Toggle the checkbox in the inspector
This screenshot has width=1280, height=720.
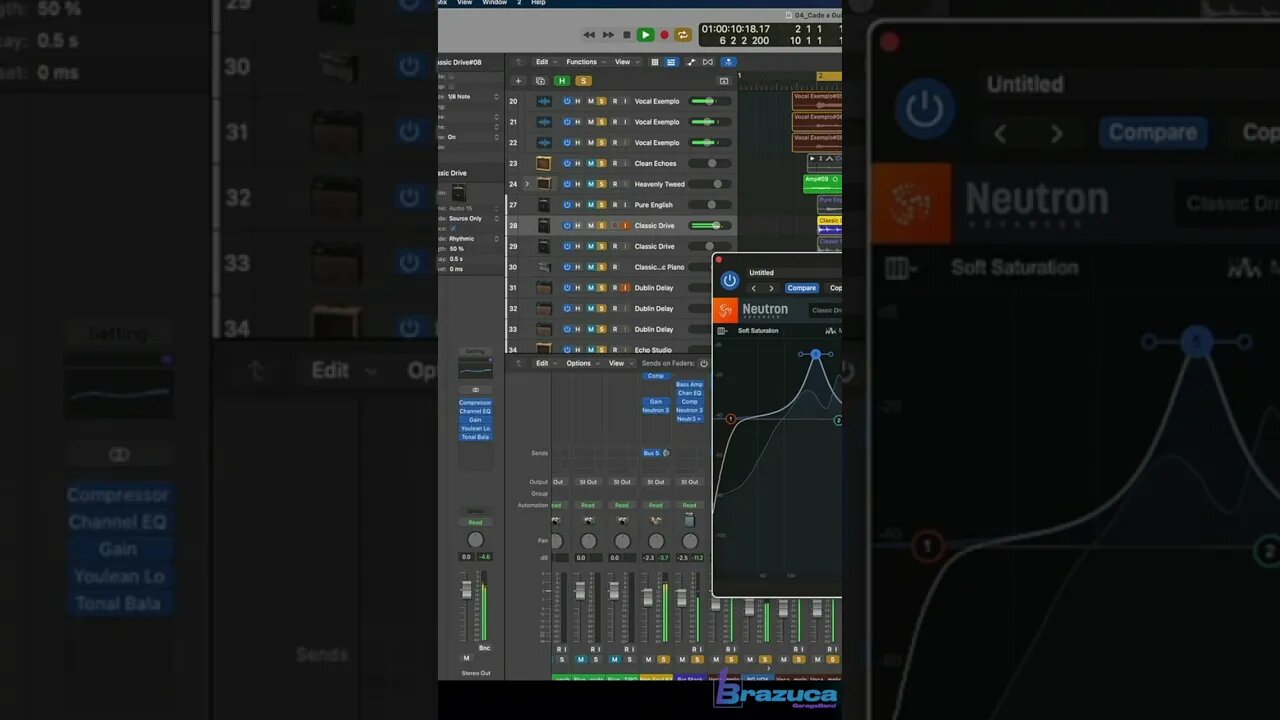pyautogui.click(x=452, y=228)
